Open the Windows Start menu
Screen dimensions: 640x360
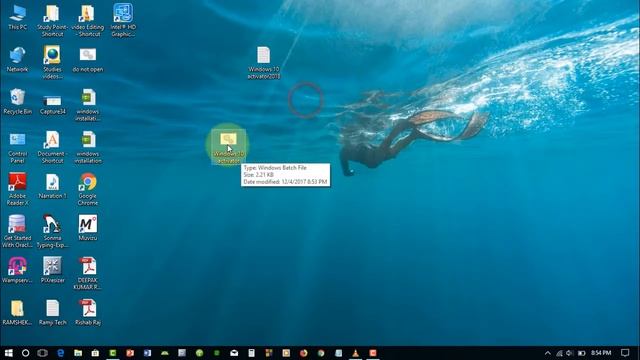click(8, 353)
